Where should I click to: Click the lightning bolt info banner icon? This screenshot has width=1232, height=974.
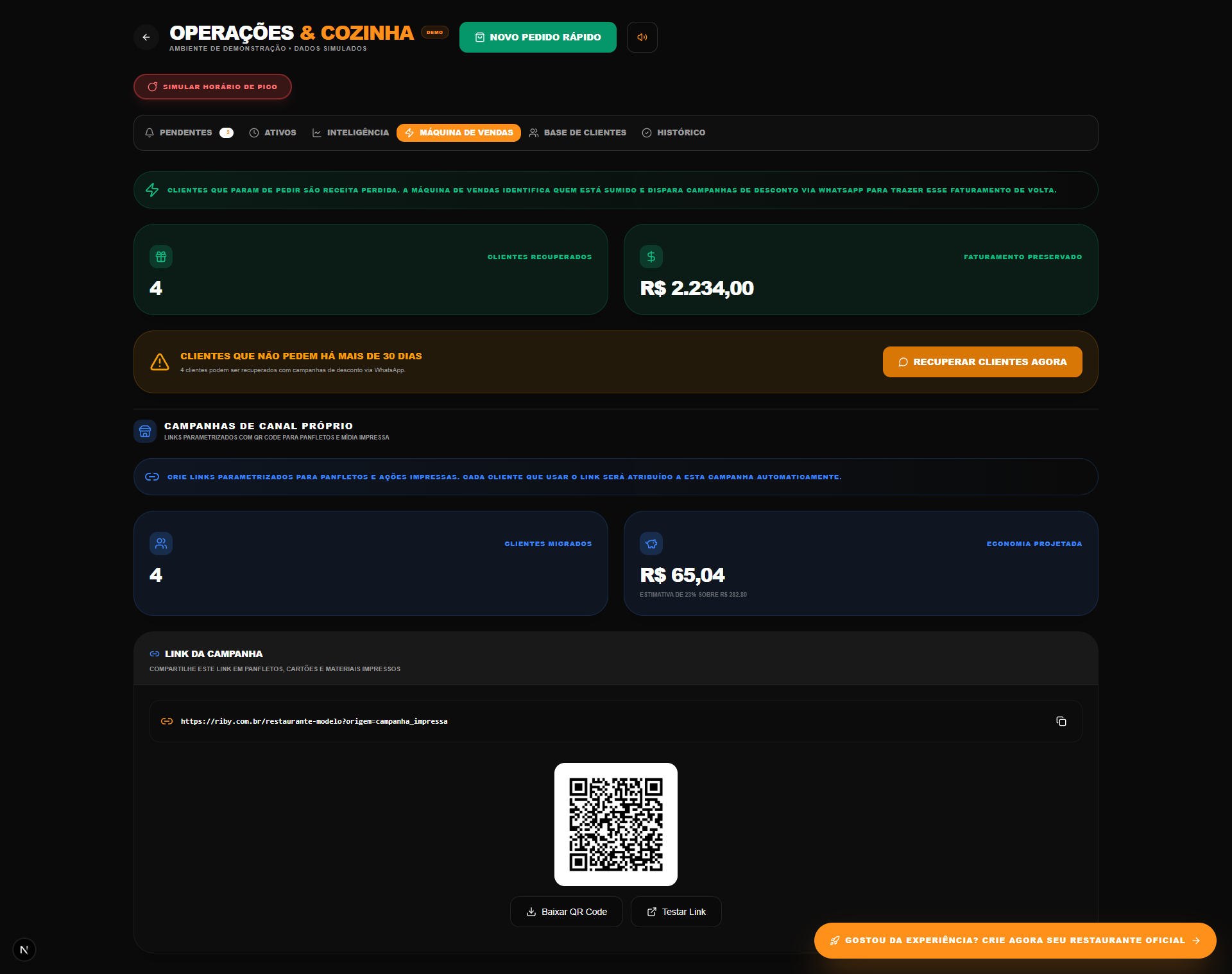(152, 190)
